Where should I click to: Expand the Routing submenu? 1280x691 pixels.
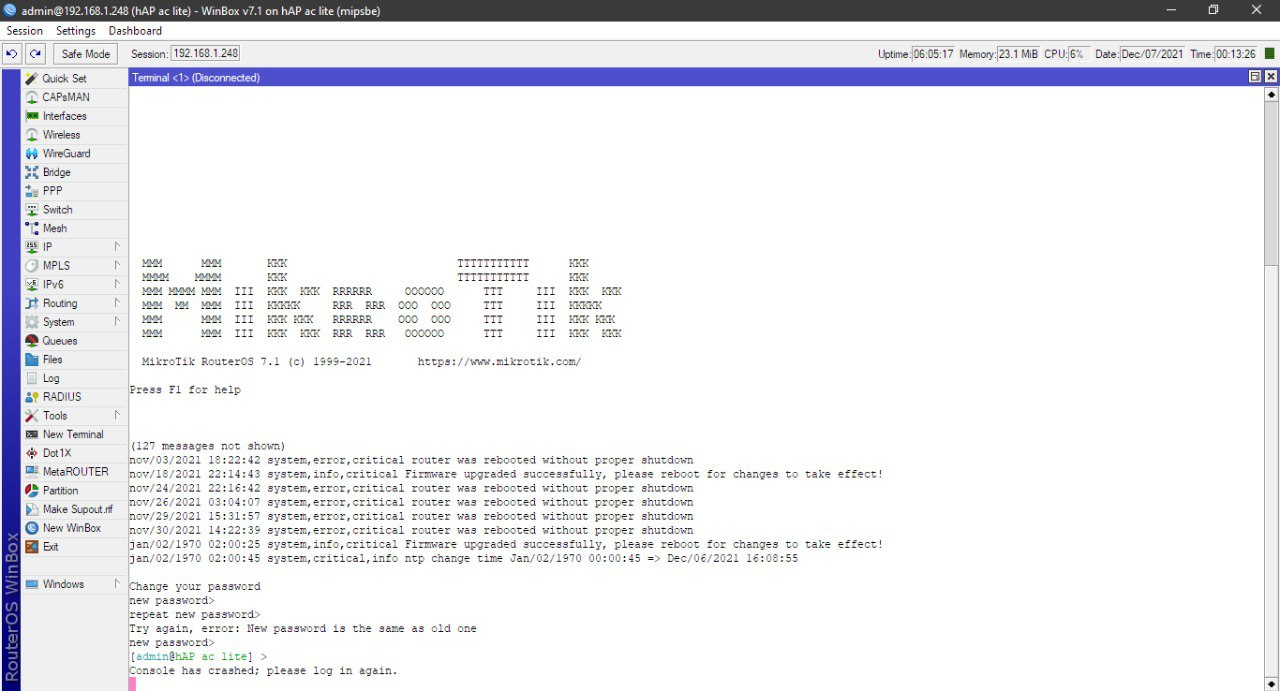click(117, 303)
